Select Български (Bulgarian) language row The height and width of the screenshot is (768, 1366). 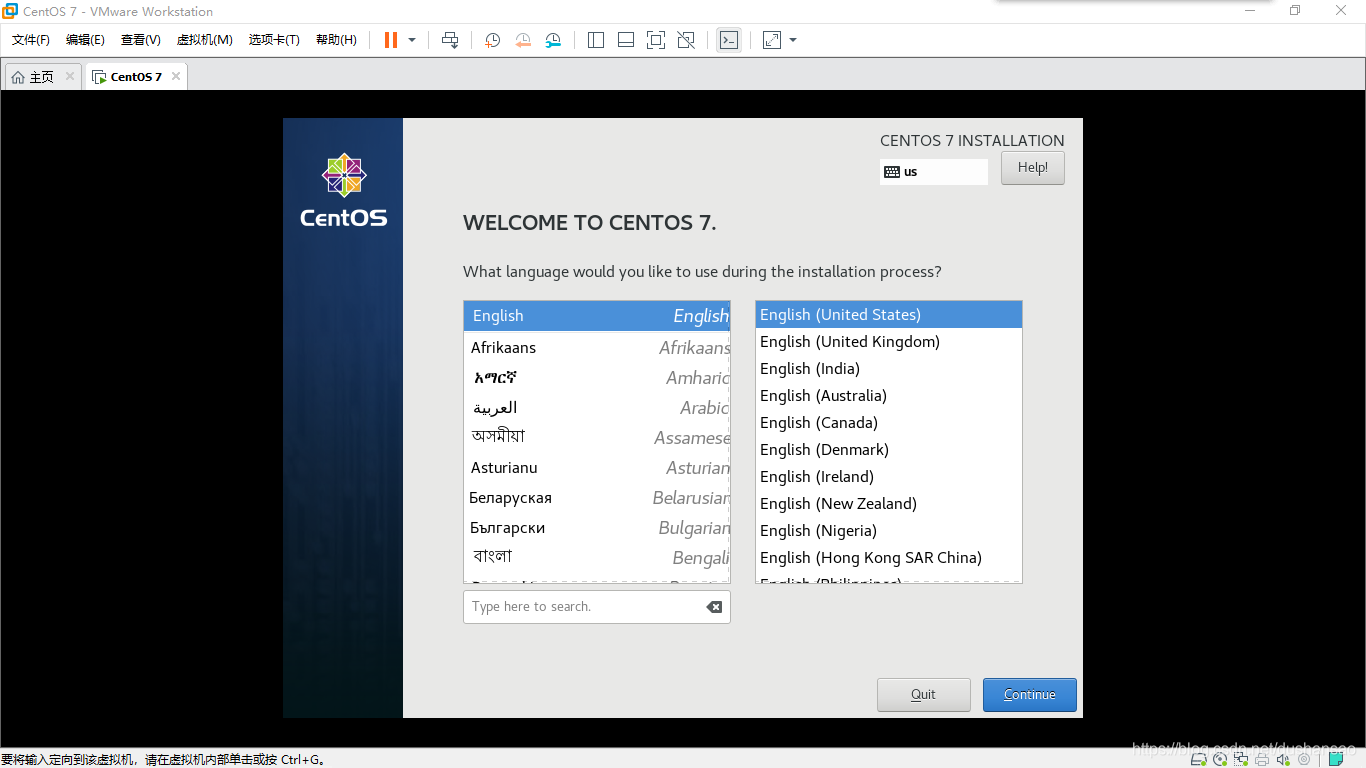[597, 528]
